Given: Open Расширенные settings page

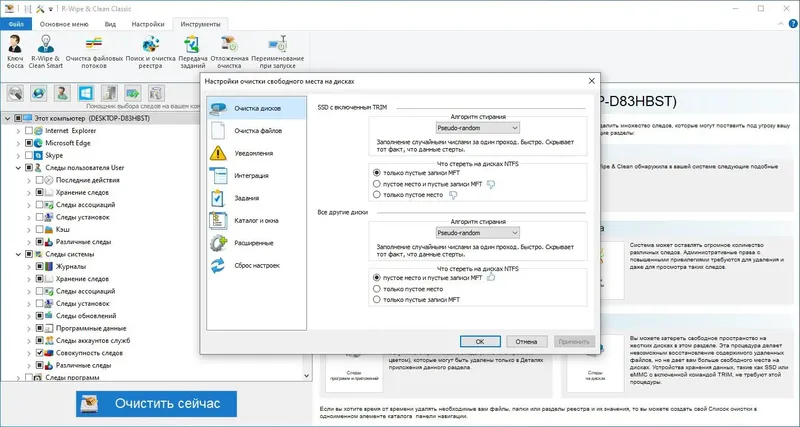Looking at the screenshot, I should 256,243.
